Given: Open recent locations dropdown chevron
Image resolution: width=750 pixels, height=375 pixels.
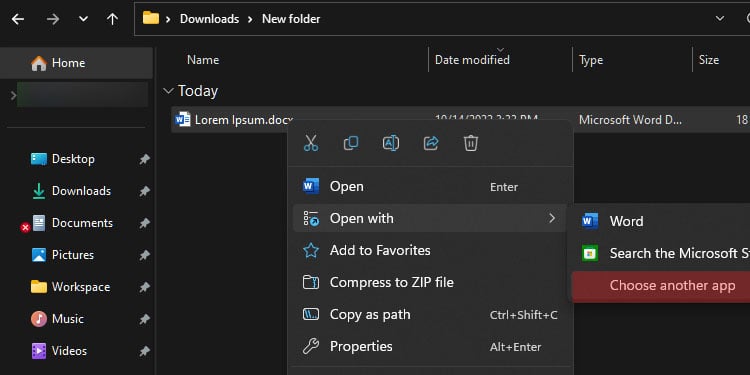Looking at the screenshot, I should 83,19.
